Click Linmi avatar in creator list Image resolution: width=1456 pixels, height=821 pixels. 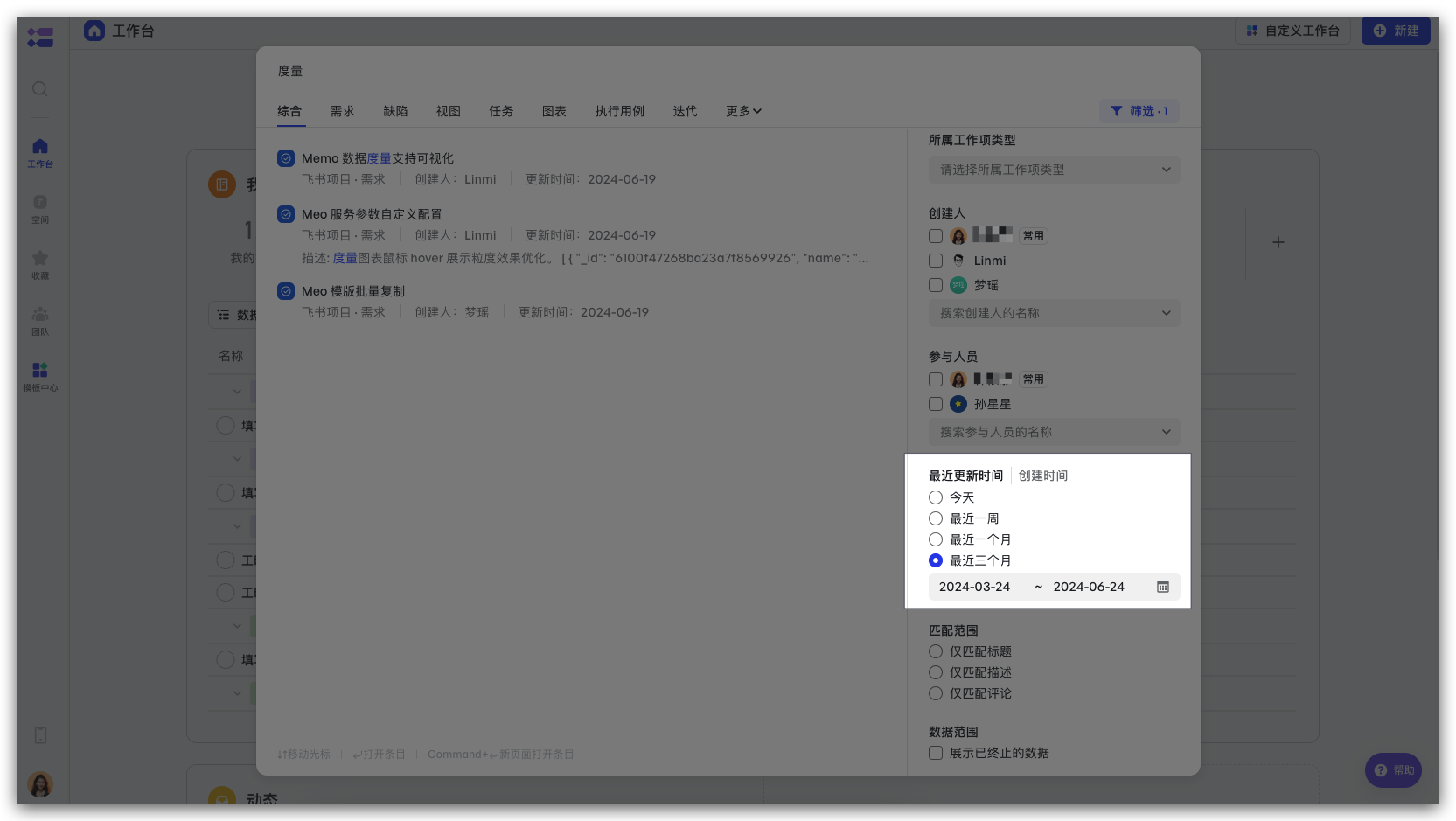(x=958, y=261)
